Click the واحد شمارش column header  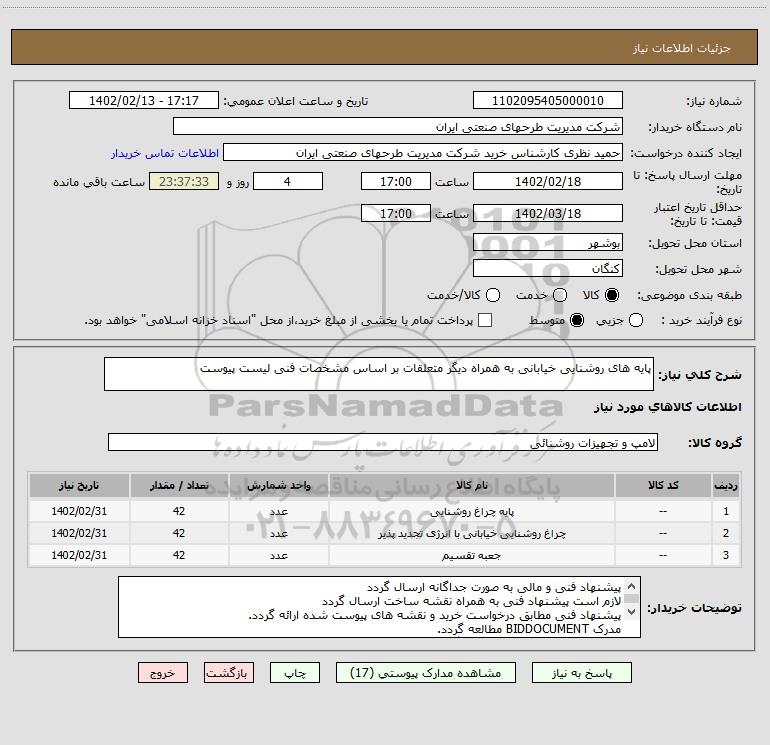[x=278, y=485]
